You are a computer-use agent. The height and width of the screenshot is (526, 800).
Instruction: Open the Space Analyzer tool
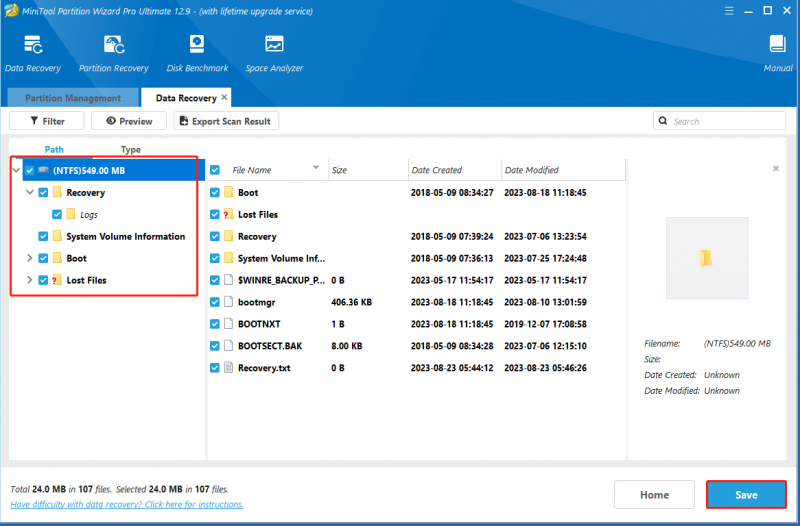point(274,45)
